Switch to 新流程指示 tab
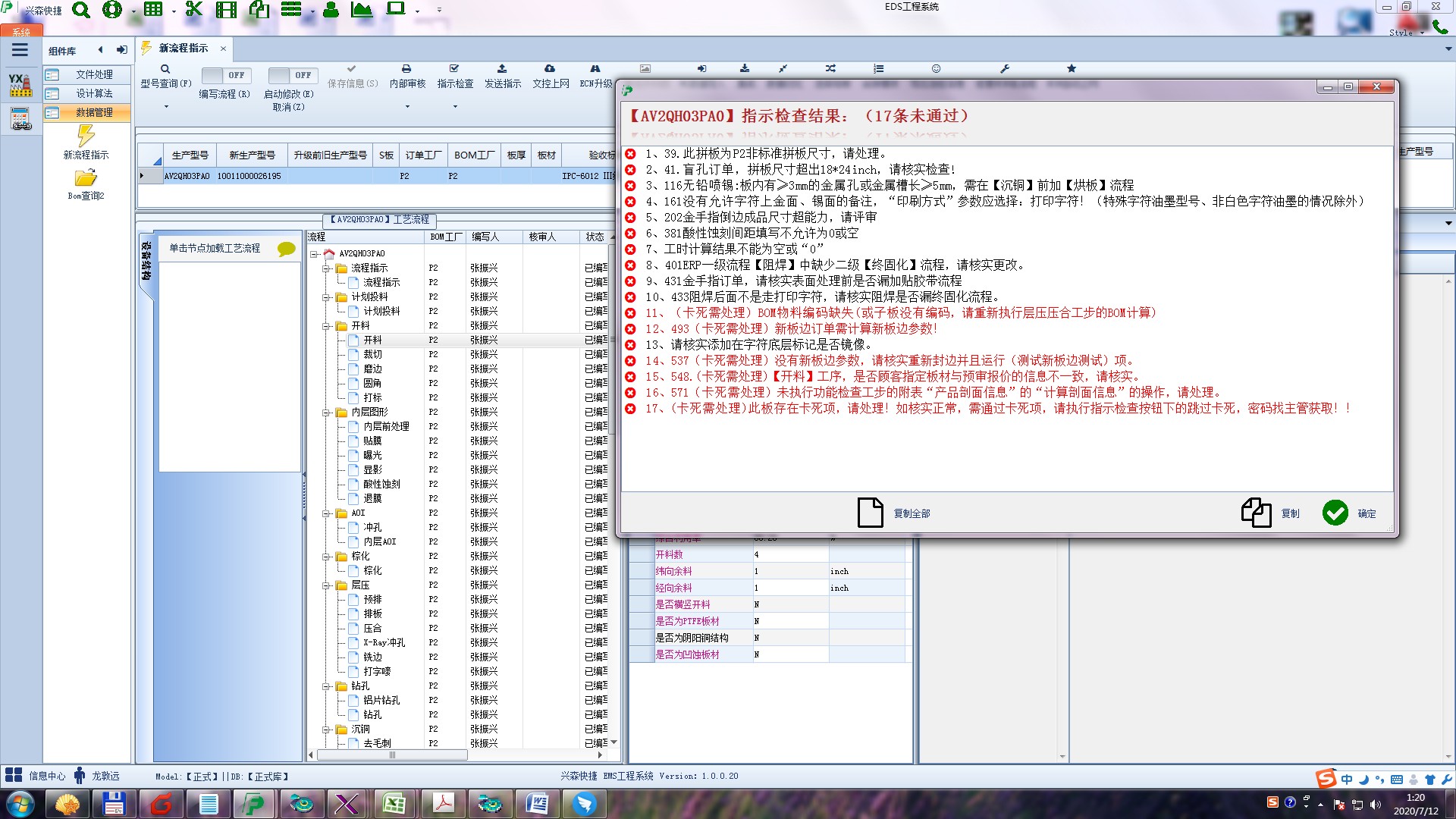This screenshot has width=1456, height=819. pyautogui.click(x=183, y=48)
